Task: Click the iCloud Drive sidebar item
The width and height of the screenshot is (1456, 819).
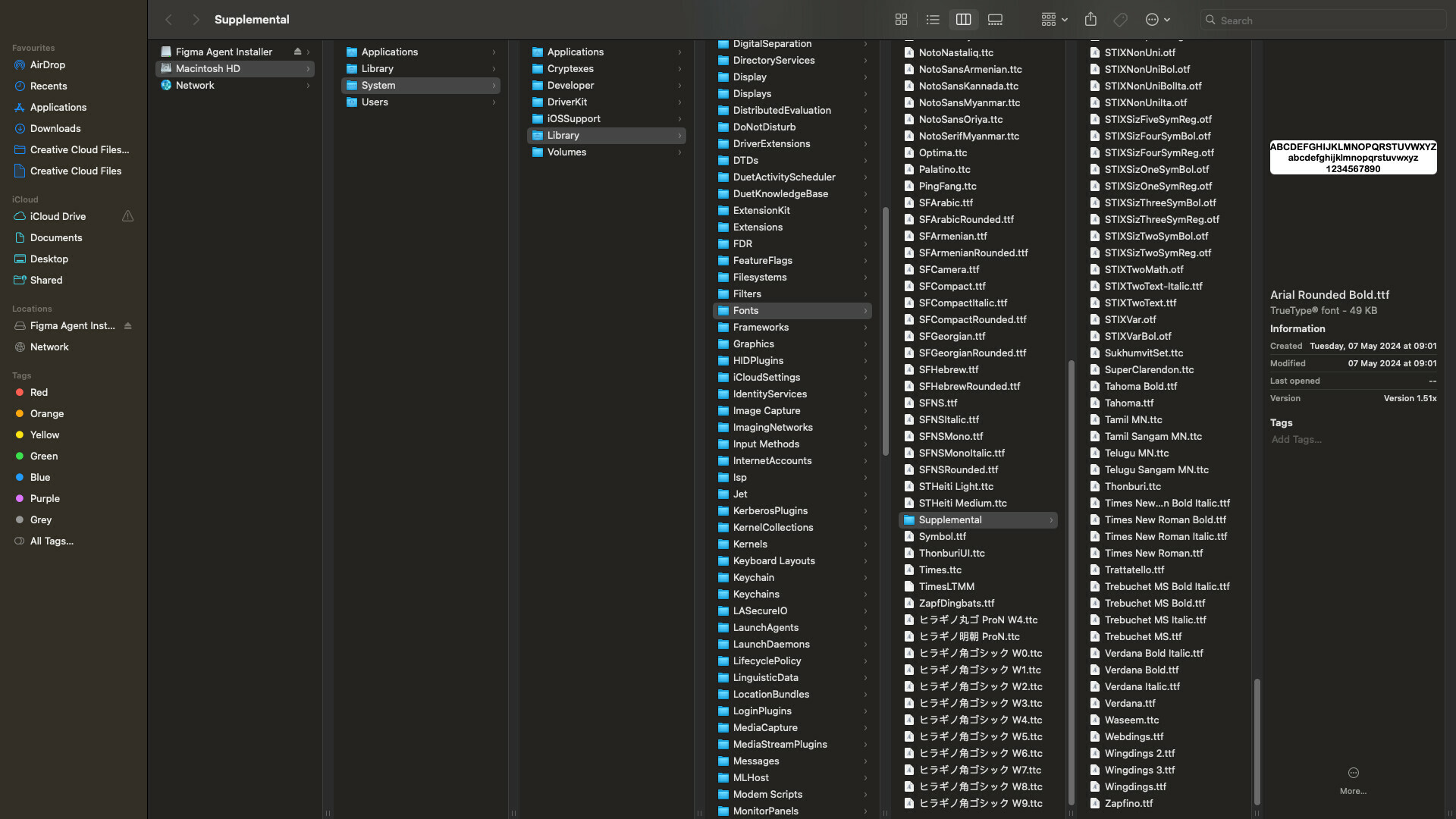Action: [x=57, y=216]
